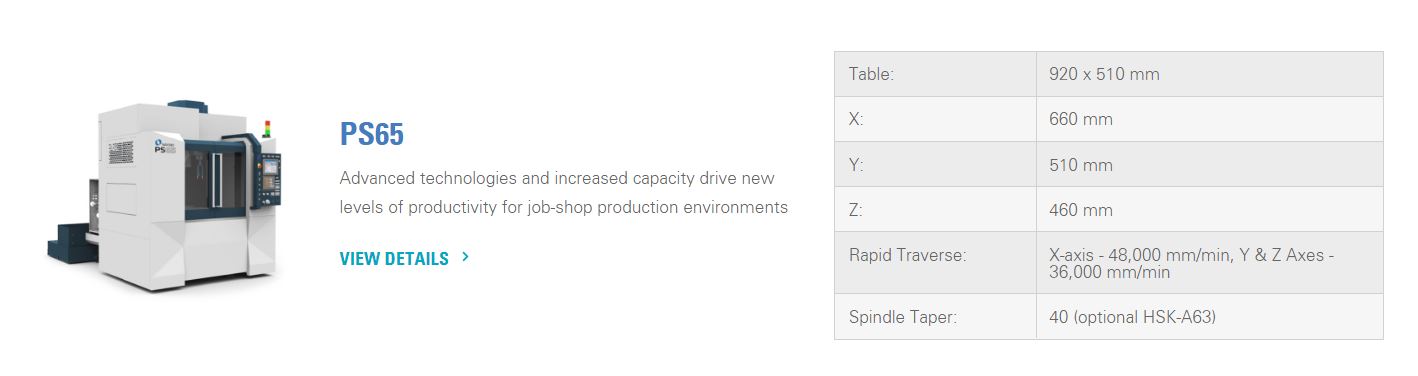Open the PS65 machine product image
The width and height of the screenshot is (1418, 376).
pos(165,195)
